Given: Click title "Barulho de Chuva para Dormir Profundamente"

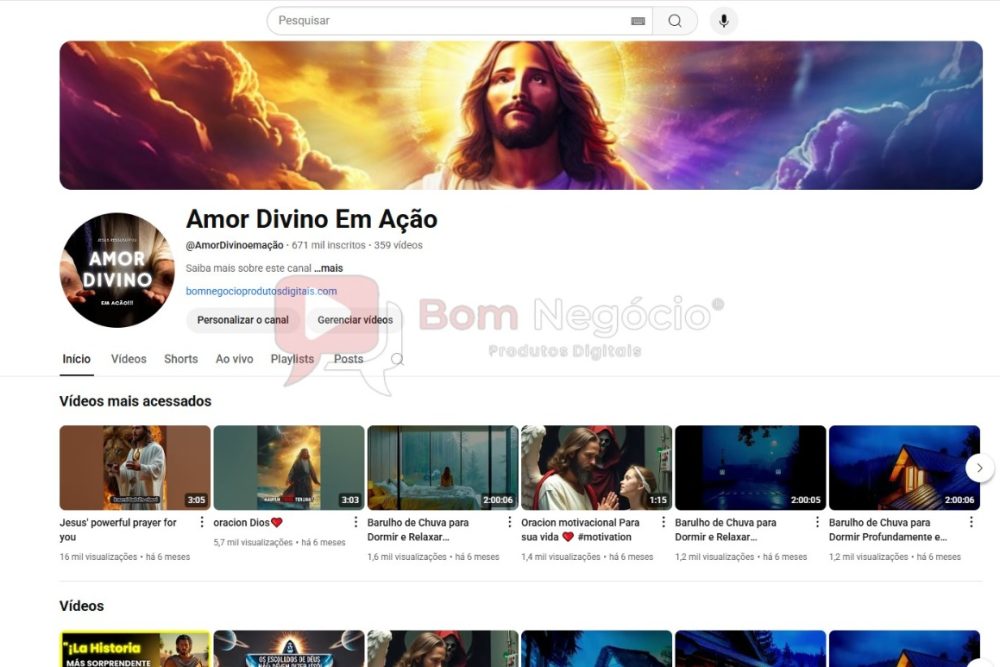Looking at the screenshot, I should [887, 530].
